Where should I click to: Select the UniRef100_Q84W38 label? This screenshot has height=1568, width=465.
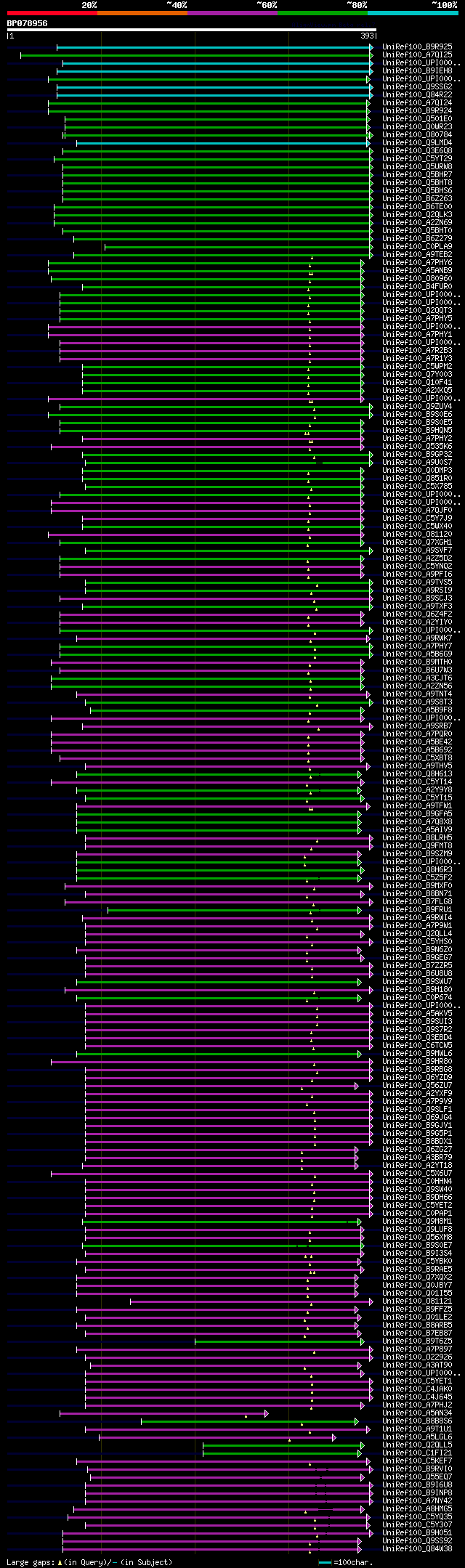click(417, 1548)
